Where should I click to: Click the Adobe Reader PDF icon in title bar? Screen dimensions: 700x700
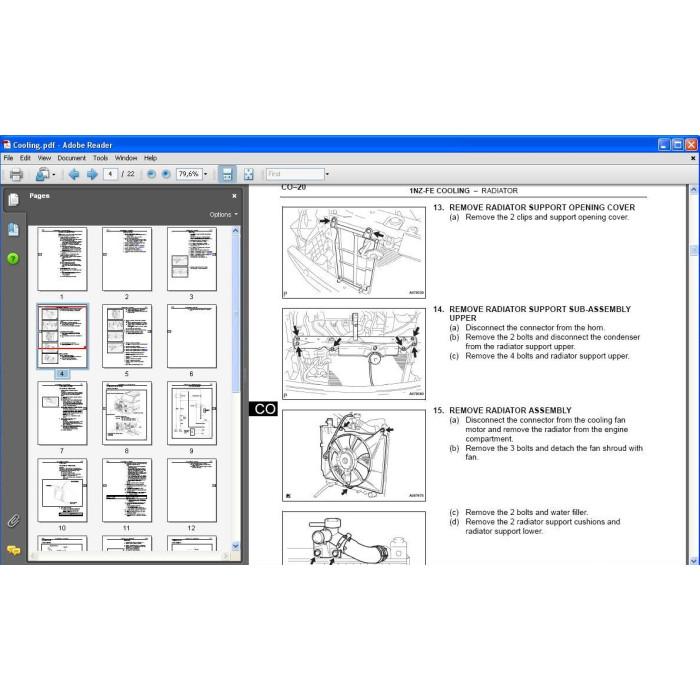click(x=7, y=145)
